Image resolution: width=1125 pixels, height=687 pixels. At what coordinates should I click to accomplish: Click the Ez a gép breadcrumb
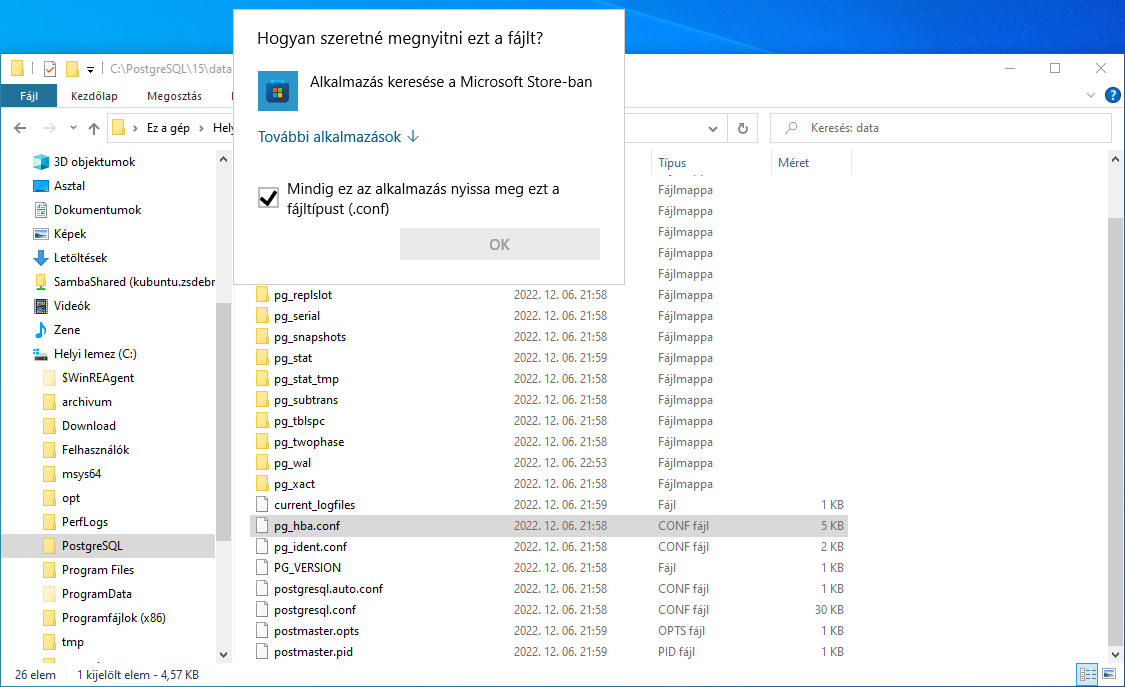168,128
